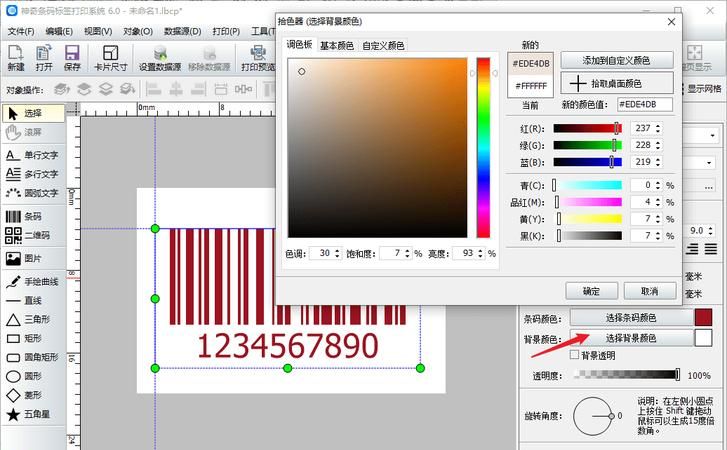Click choose background color (选择背景颜色) button
Image resolution: width=727 pixels, height=450 pixels.
point(631,338)
